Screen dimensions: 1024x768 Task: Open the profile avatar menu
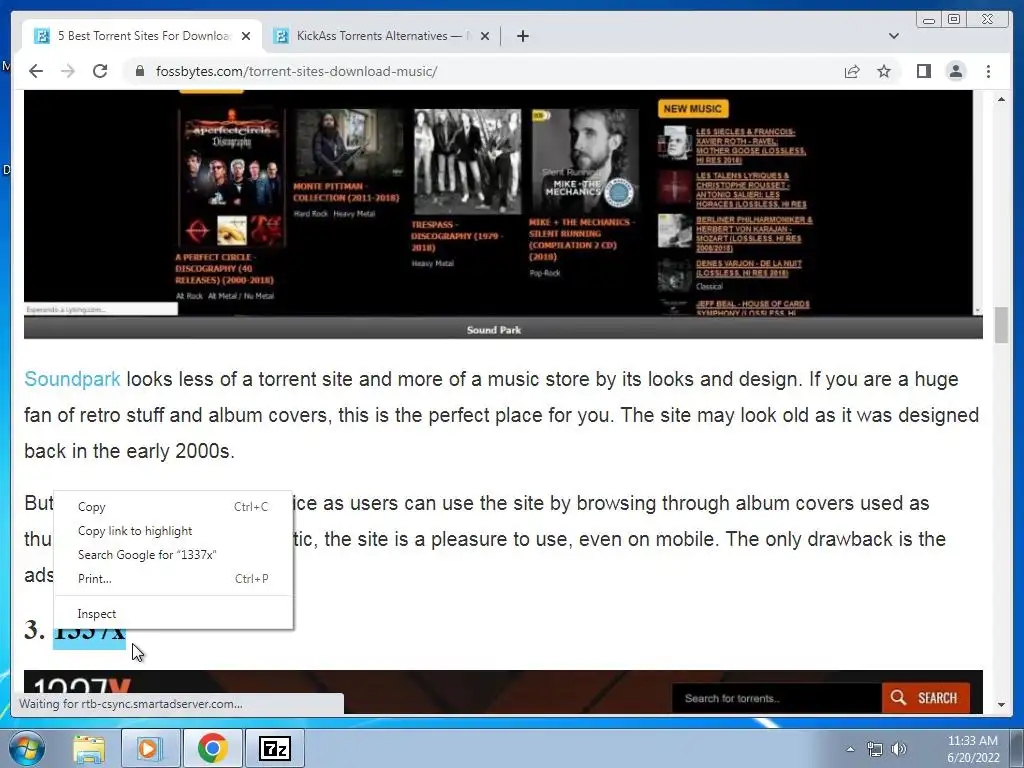955,71
